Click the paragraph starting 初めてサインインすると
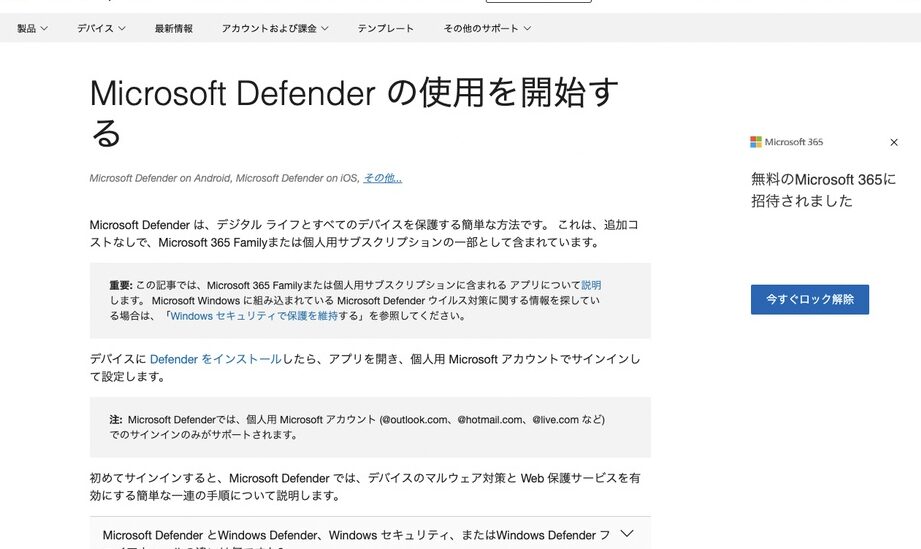This screenshot has height=549, width=921. tap(365, 487)
